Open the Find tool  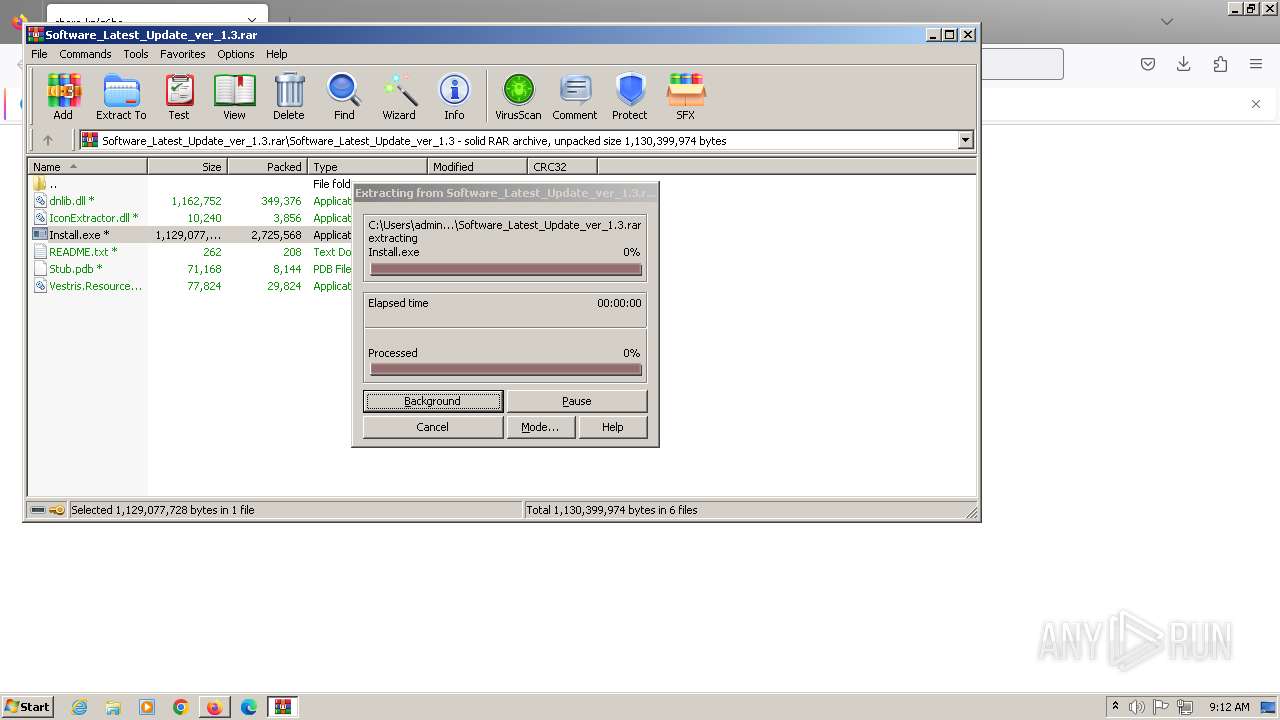pos(344,97)
